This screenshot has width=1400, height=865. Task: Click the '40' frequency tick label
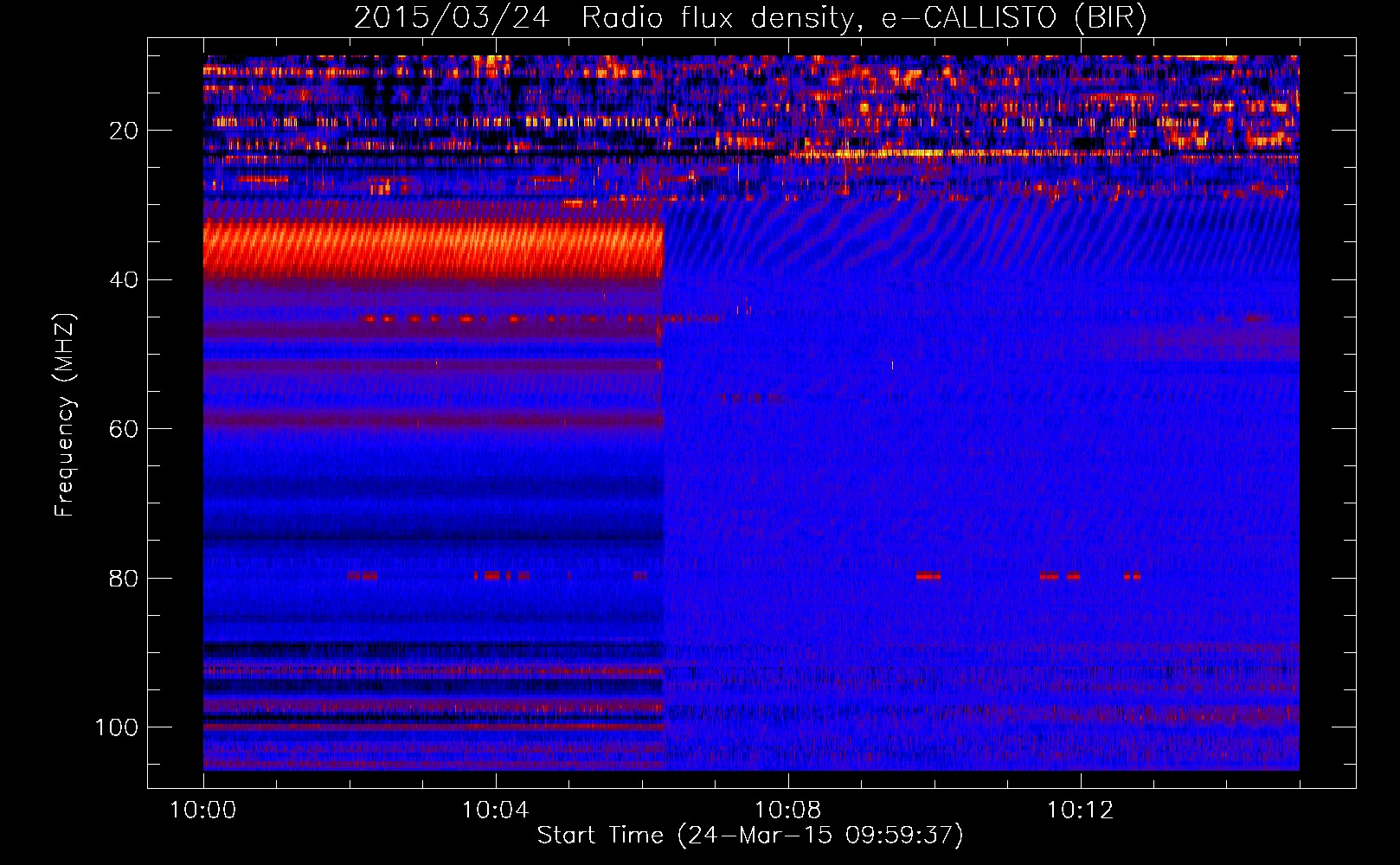click(124, 280)
